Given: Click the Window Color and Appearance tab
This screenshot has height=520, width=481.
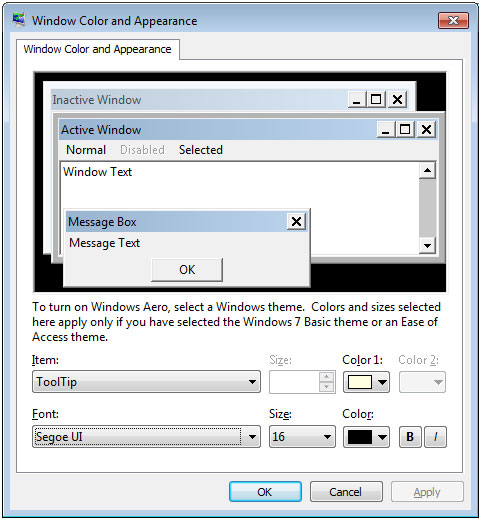Looking at the screenshot, I should (97, 49).
